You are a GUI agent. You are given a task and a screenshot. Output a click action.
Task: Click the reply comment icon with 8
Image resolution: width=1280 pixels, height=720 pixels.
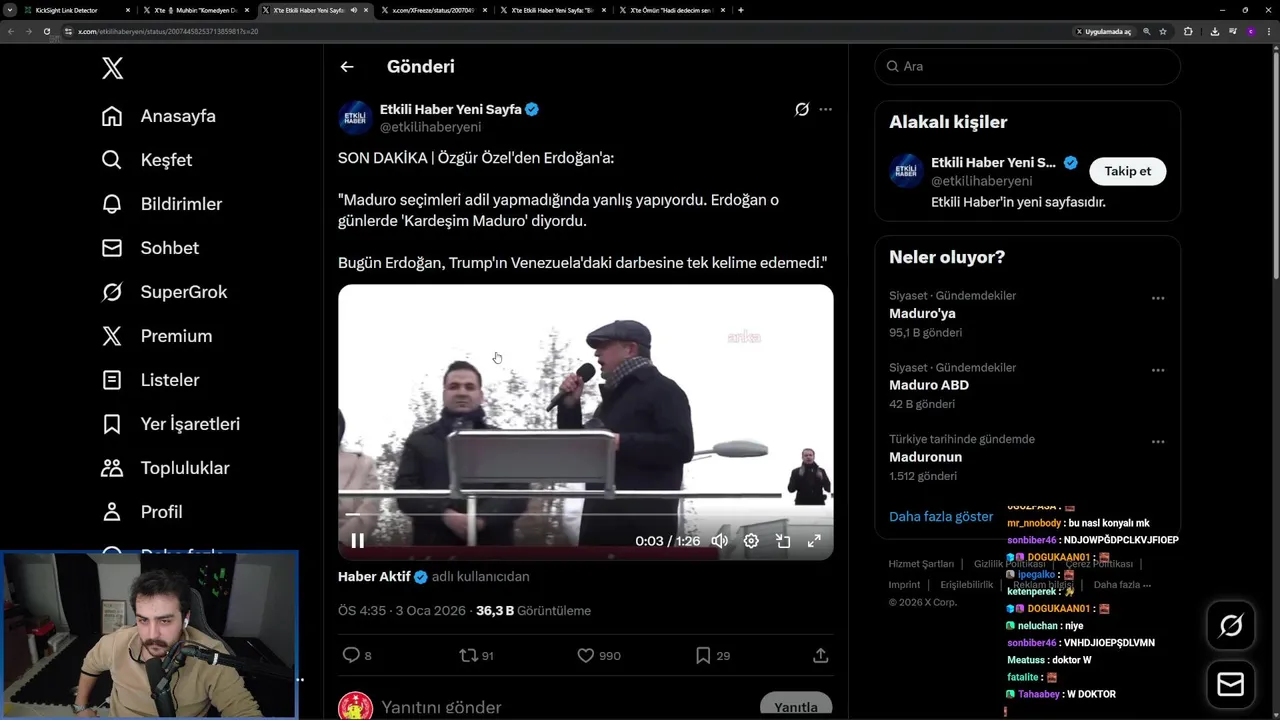point(357,656)
